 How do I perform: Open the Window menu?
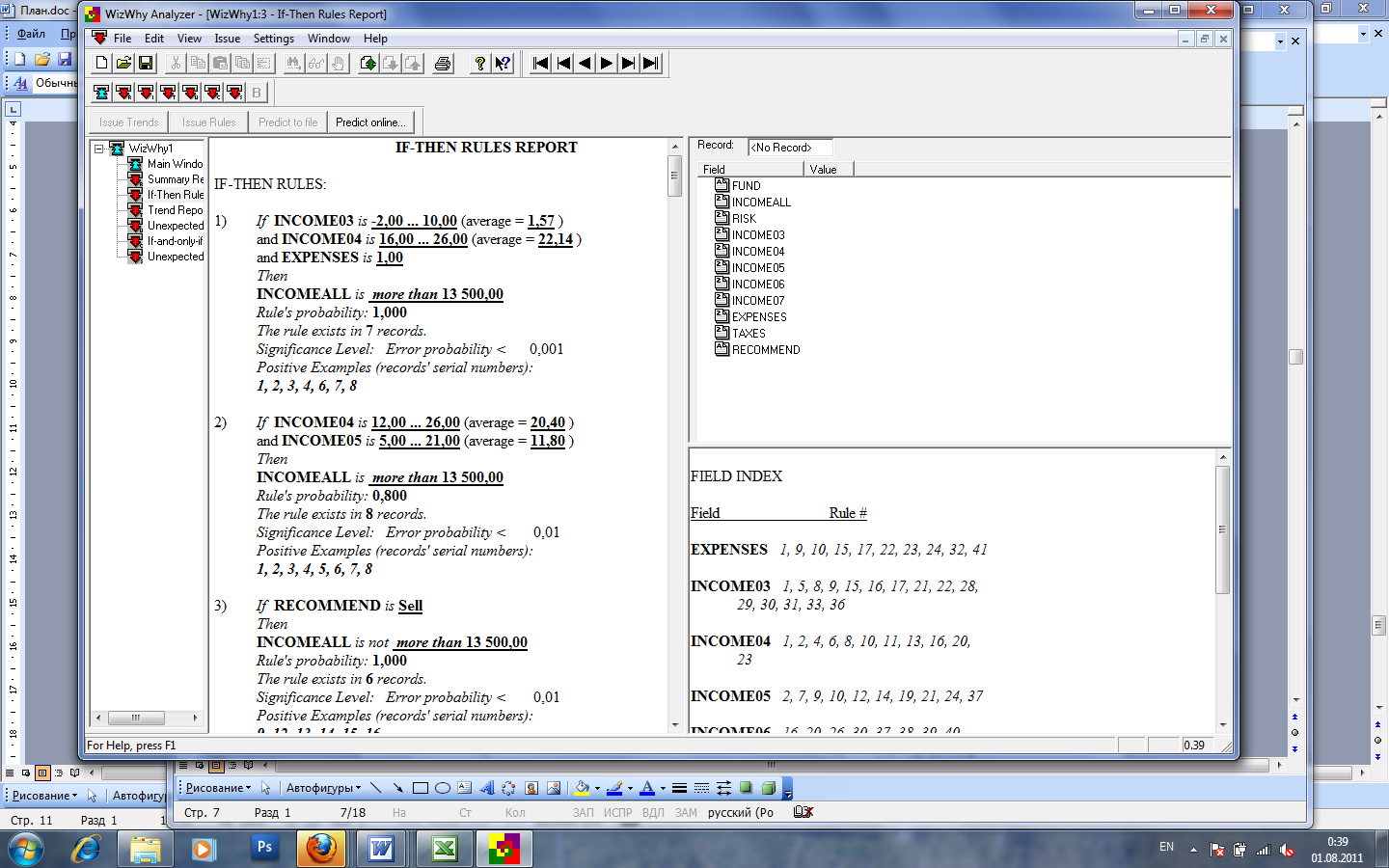pyautogui.click(x=329, y=39)
